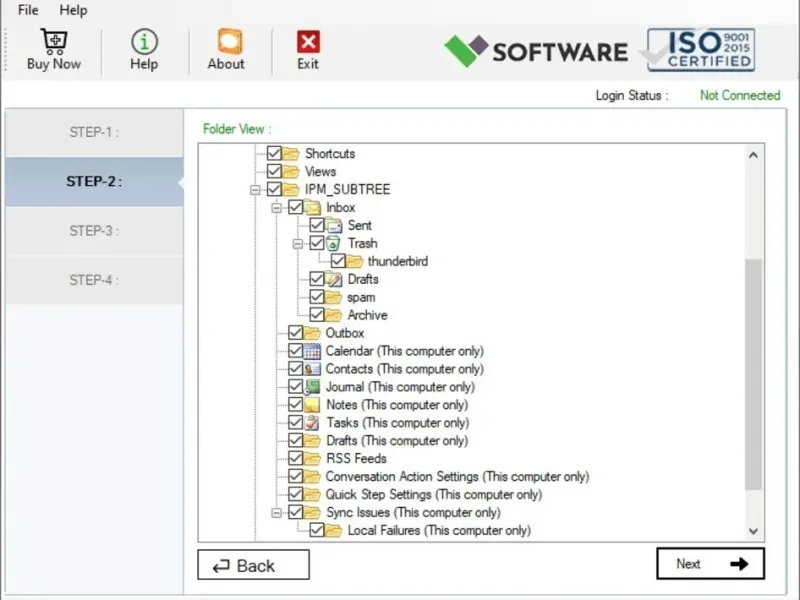Image resolution: width=800 pixels, height=600 pixels.
Task: Toggle the thunderbird folder checkbox
Action: click(x=338, y=261)
